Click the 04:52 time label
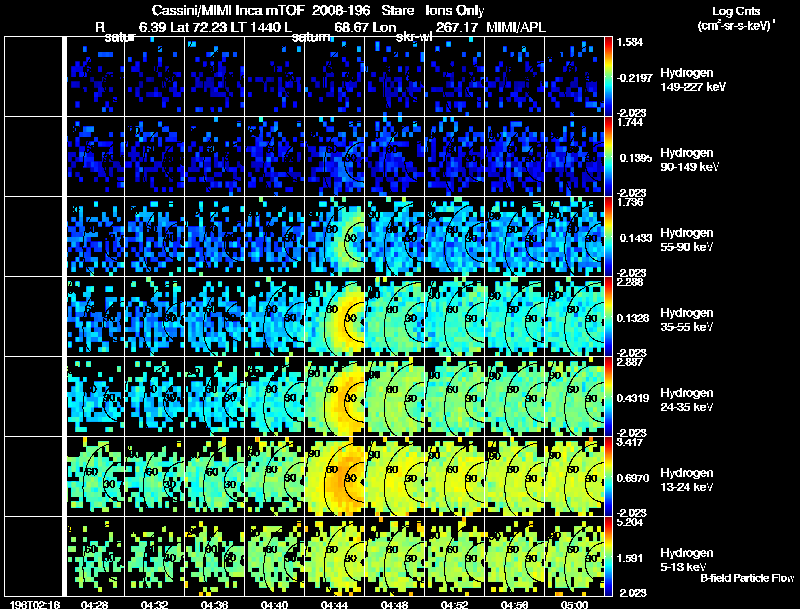Image resolution: width=800 pixels, height=609 pixels. [455, 604]
